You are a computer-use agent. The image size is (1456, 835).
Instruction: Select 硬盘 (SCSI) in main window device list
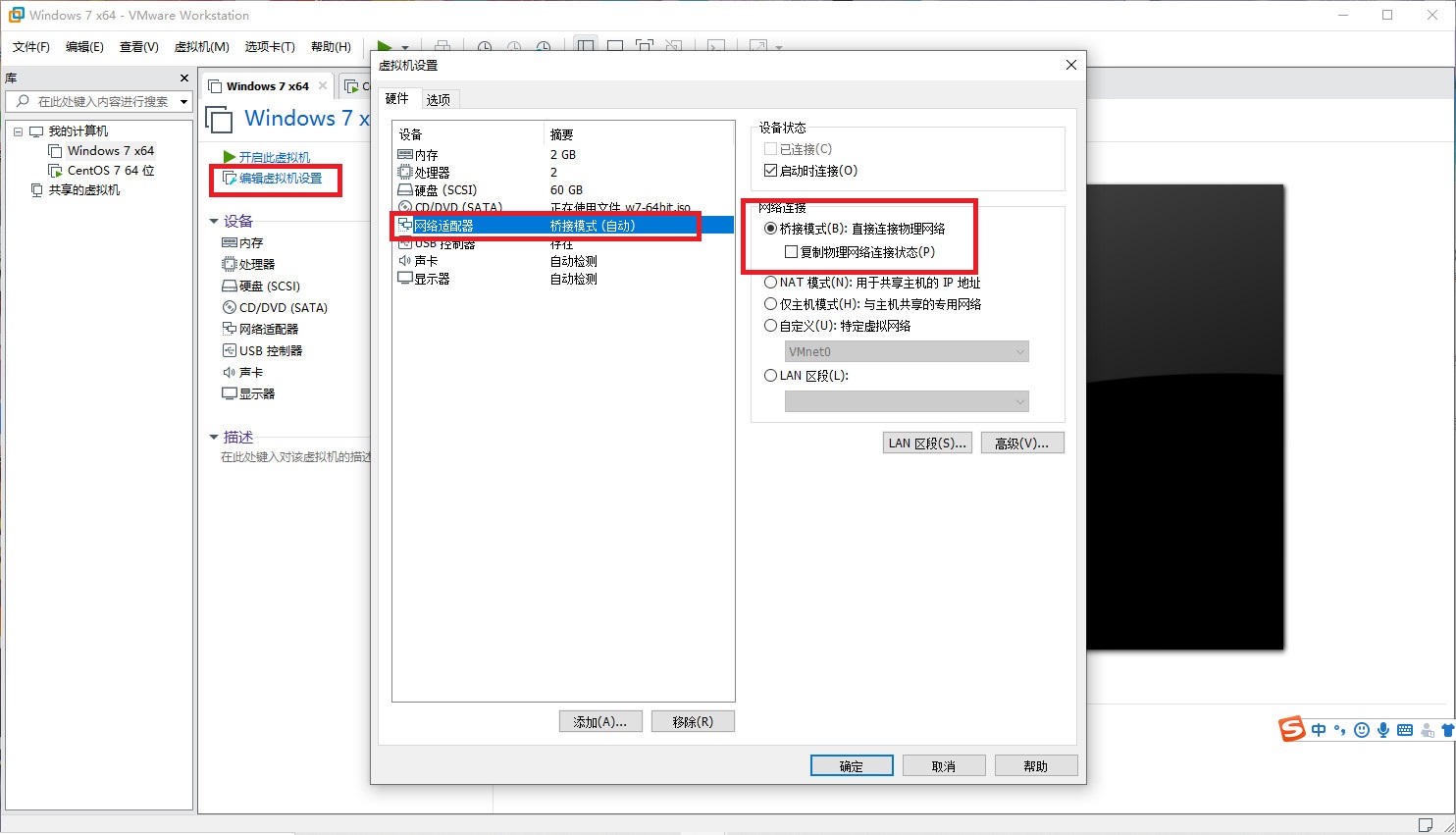coord(261,286)
